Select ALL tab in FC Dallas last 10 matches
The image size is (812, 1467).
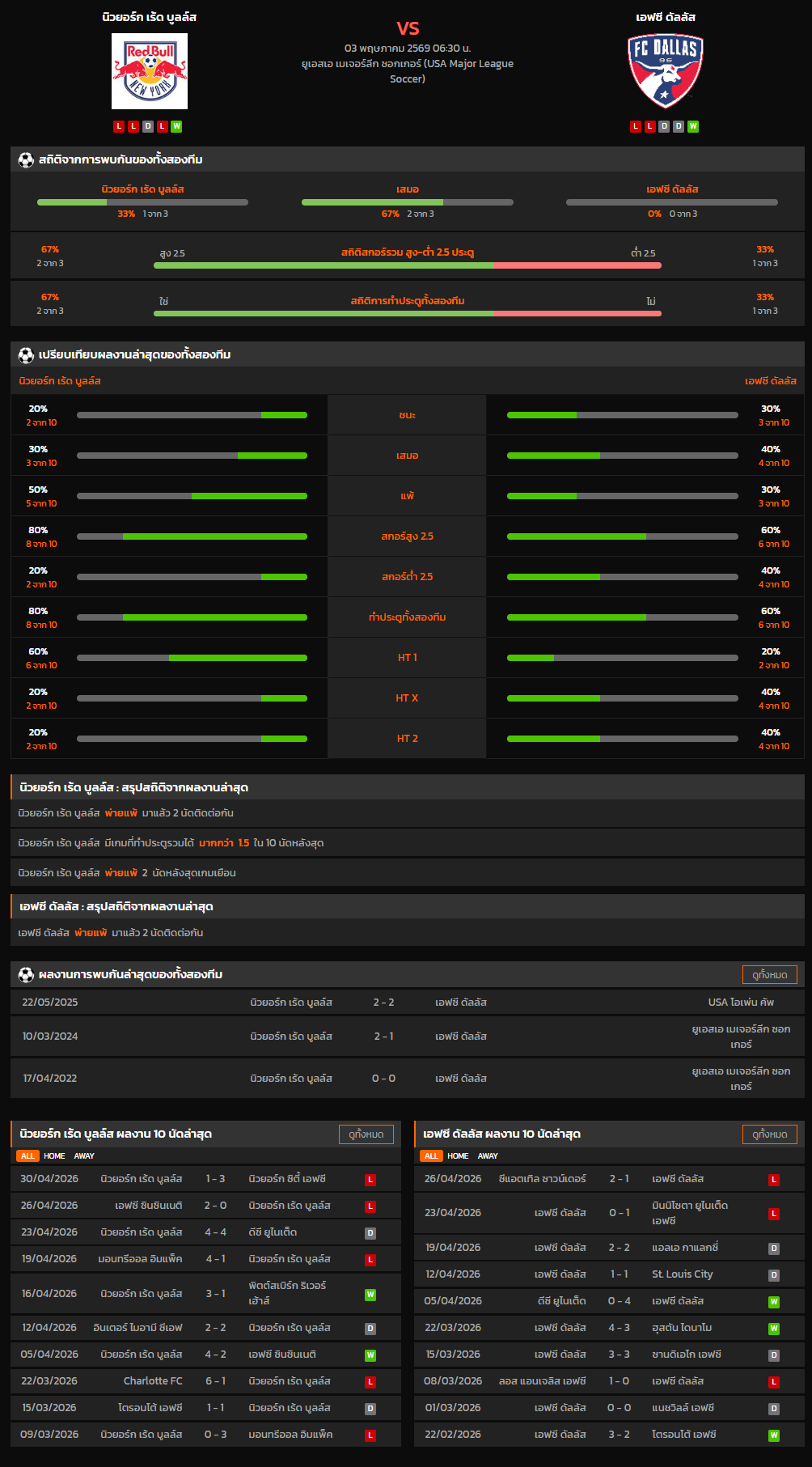coord(431,1155)
